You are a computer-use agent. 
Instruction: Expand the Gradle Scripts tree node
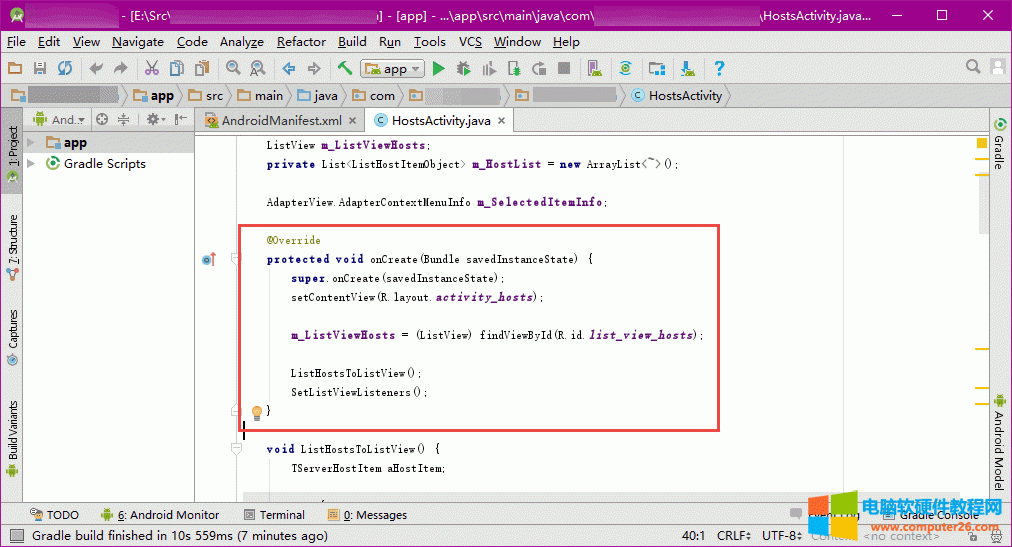(32, 164)
